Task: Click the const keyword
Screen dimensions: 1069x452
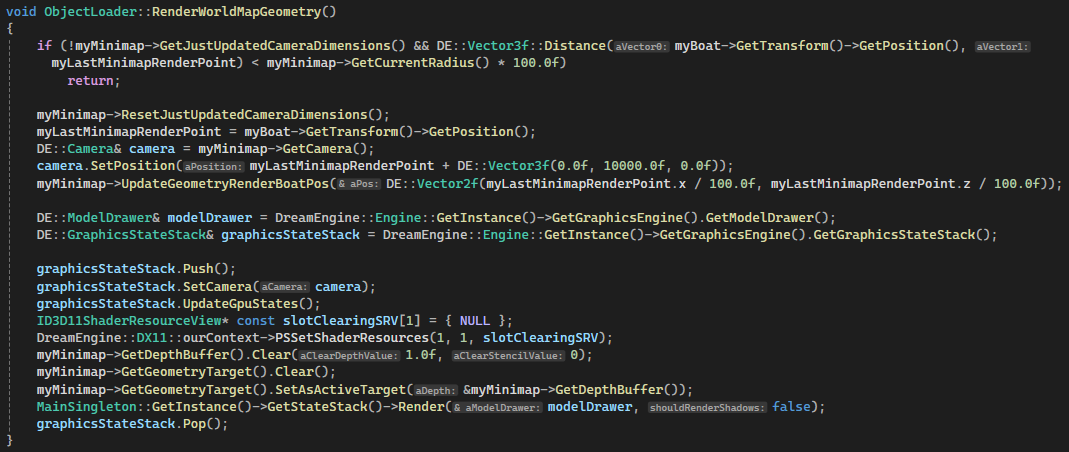Action: point(256,320)
